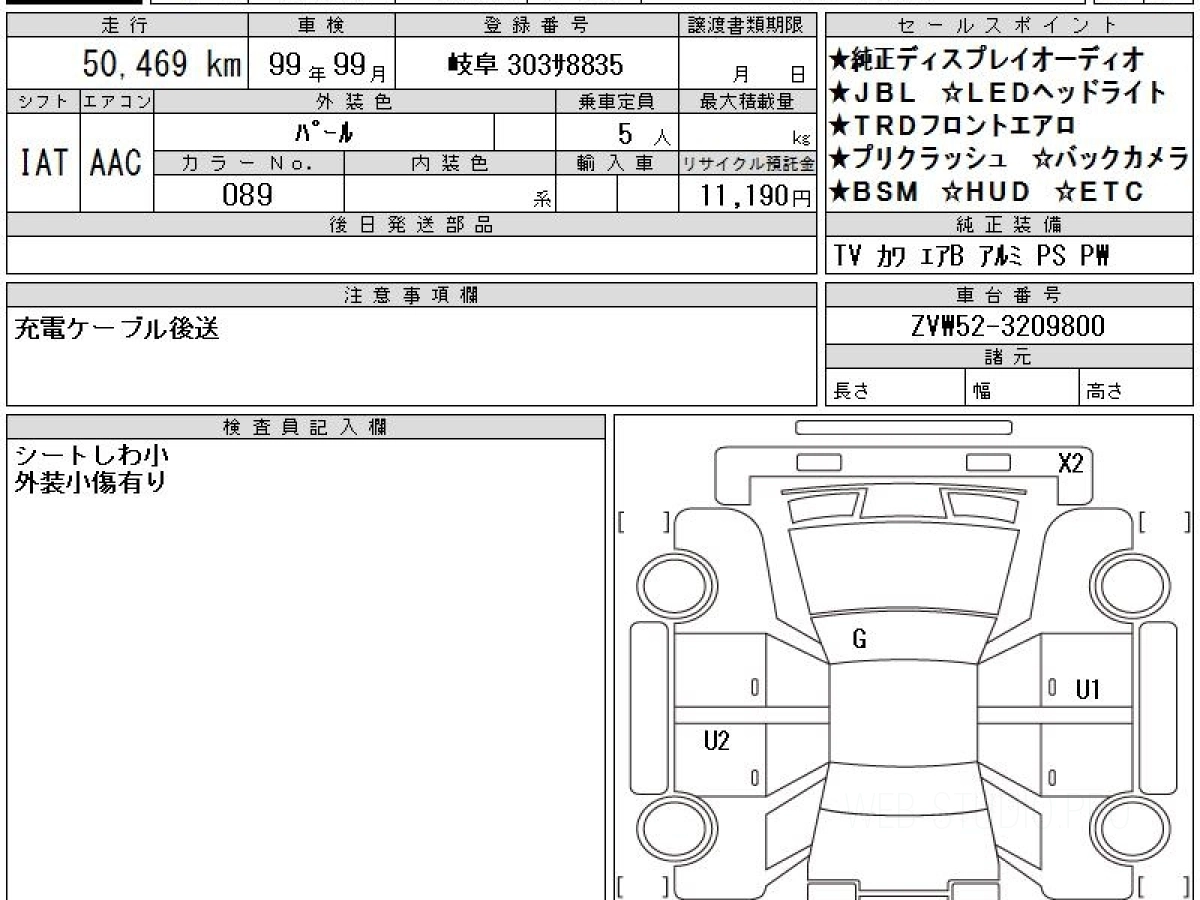Image resolution: width=1200 pixels, height=900 pixels.
Task: Click the 後日発送部品 section header
Action: pos(411,225)
